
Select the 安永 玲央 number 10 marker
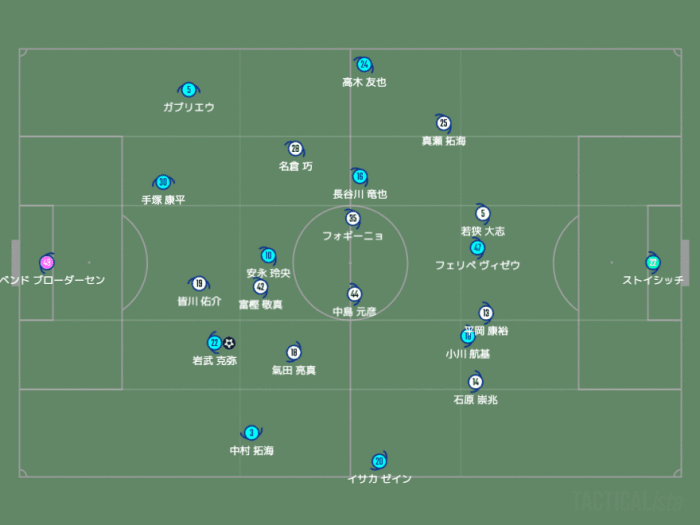pos(267,255)
